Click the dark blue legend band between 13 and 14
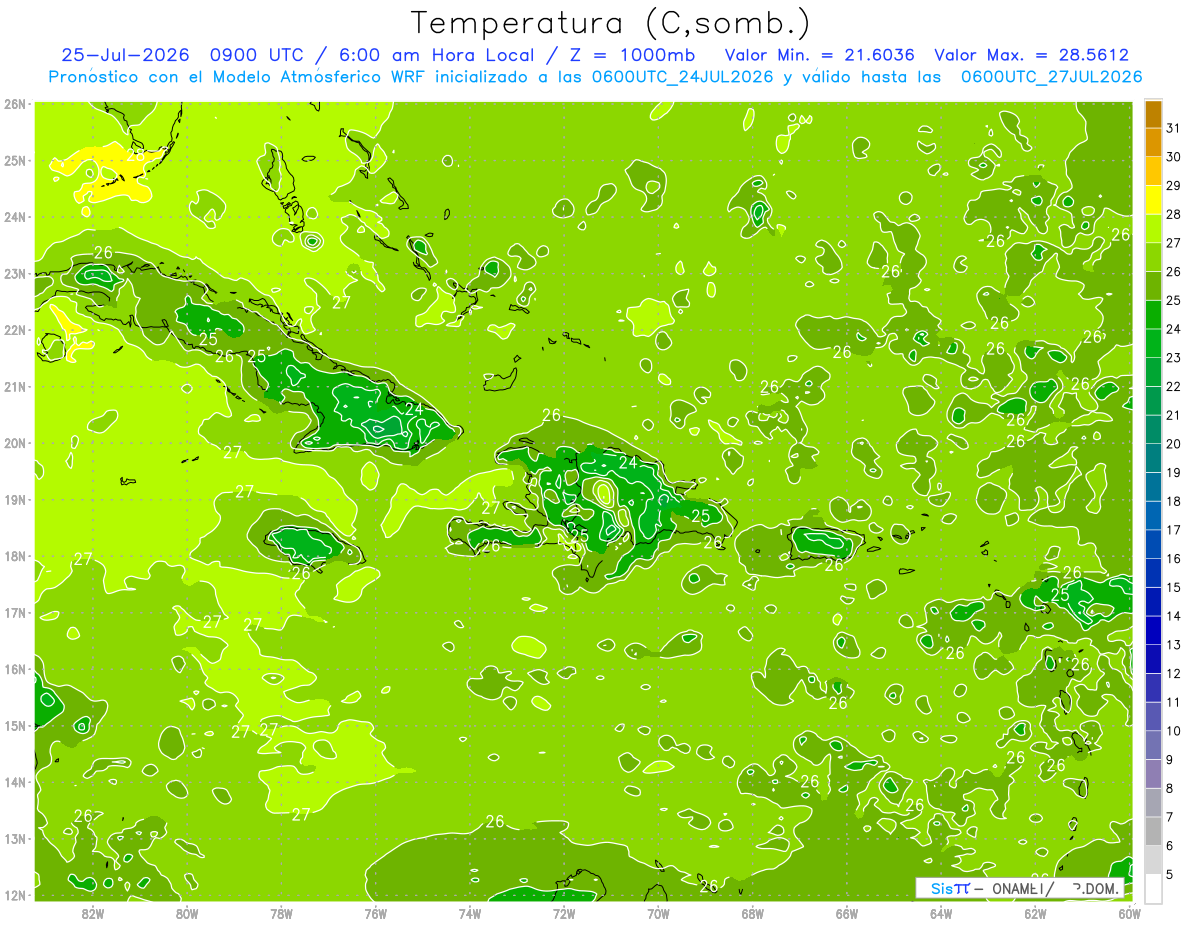Image resolution: width=1200 pixels, height=927 pixels. point(1153,630)
